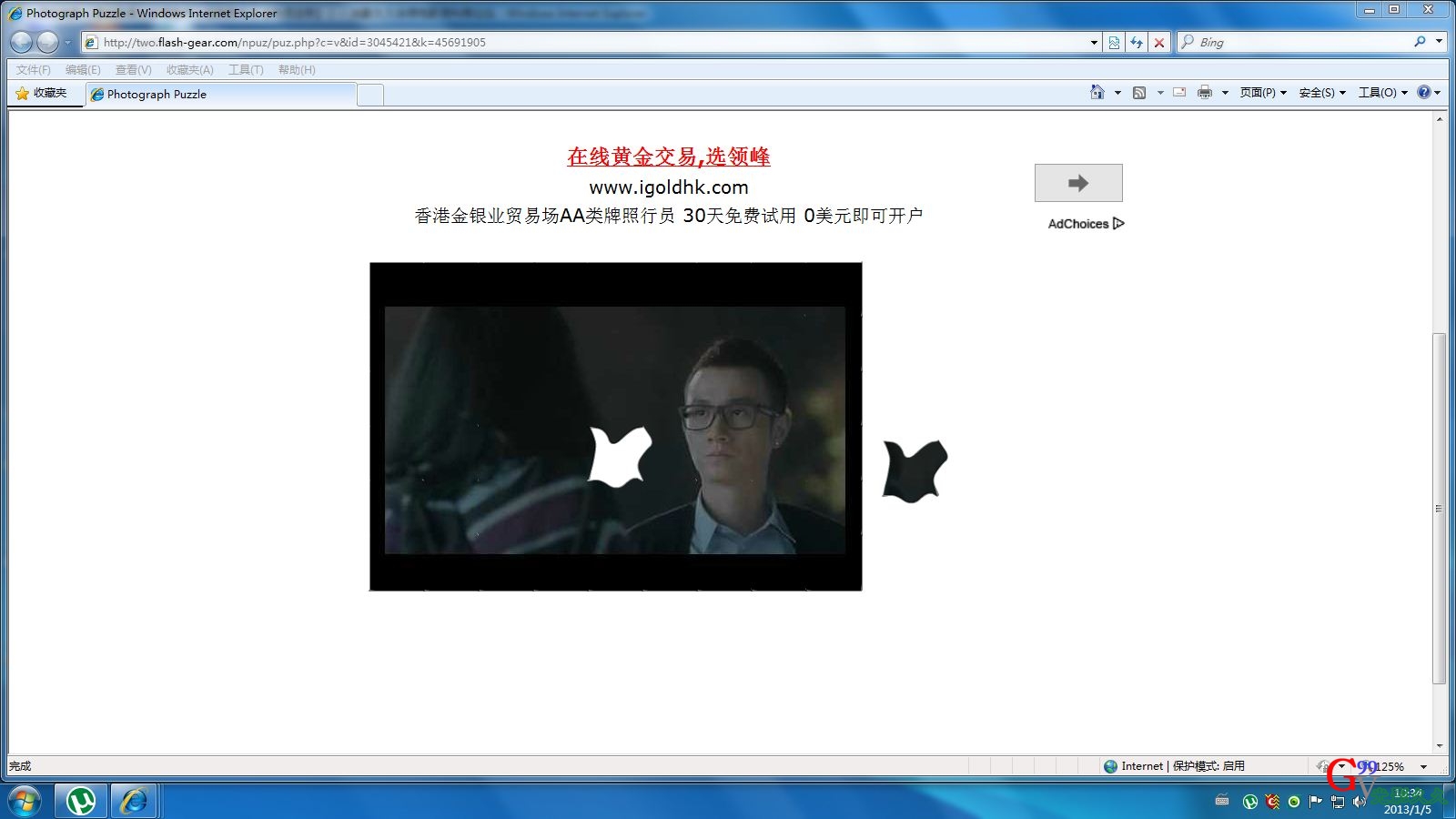Open uTorrent from the taskbar

[81, 801]
